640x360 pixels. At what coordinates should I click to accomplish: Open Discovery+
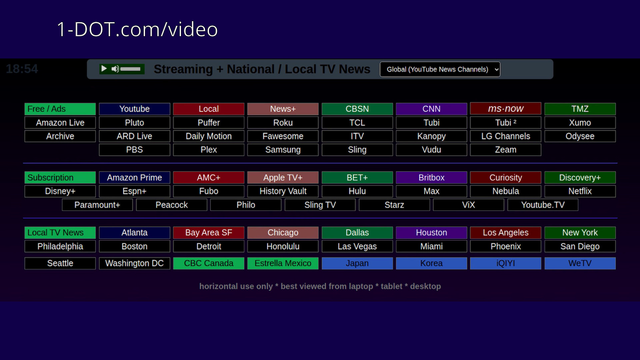click(x=580, y=178)
